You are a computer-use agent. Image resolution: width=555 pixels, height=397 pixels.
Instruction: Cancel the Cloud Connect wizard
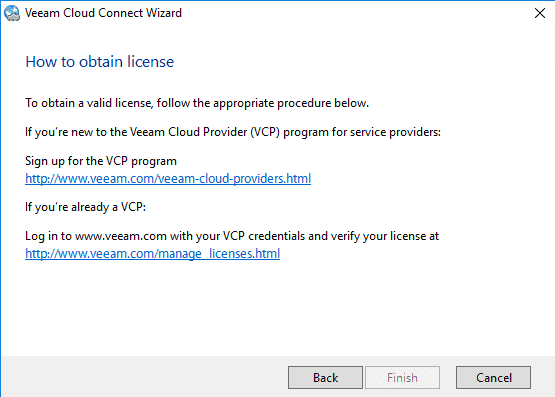pos(493,378)
